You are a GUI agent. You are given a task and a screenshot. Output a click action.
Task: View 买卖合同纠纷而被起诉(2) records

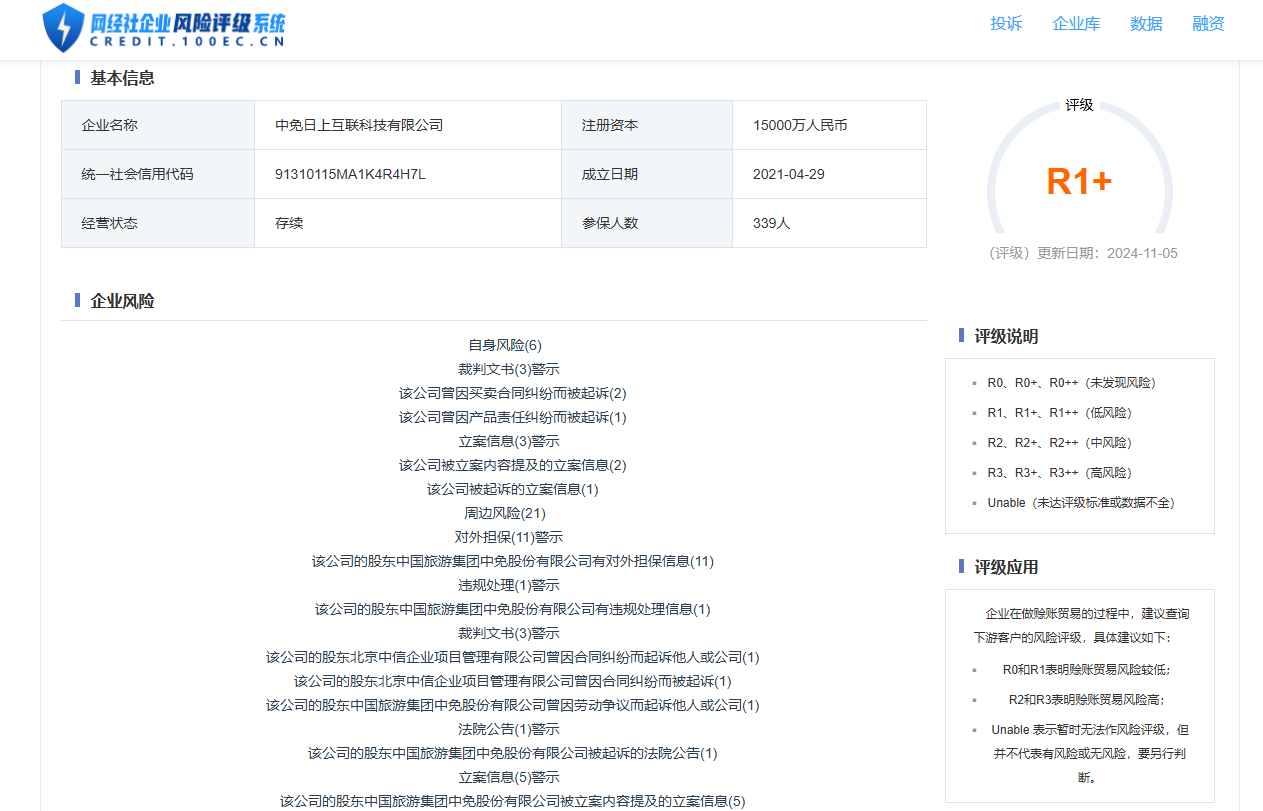point(512,393)
